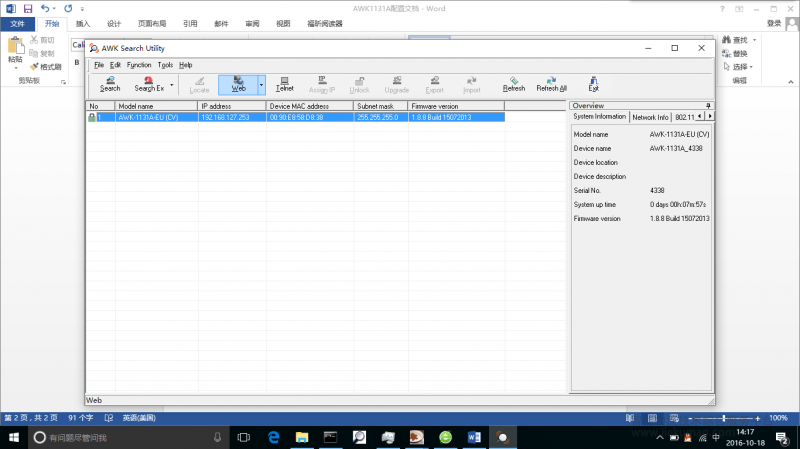
Task: Open the Web console toolbar button
Action: (x=238, y=85)
